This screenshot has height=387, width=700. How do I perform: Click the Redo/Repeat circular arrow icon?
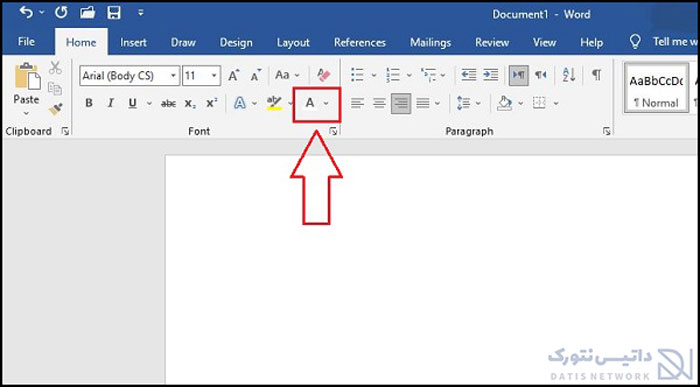[61, 13]
